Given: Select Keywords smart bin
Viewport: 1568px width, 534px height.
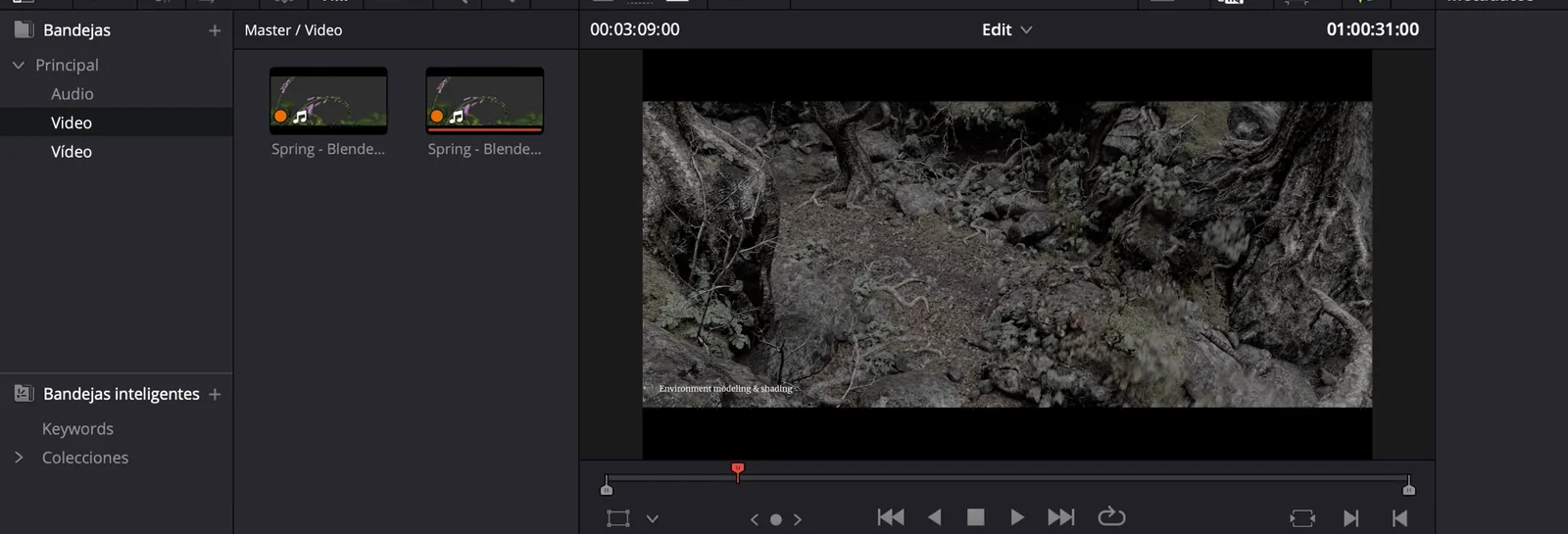Looking at the screenshot, I should click(x=77, y=429).
